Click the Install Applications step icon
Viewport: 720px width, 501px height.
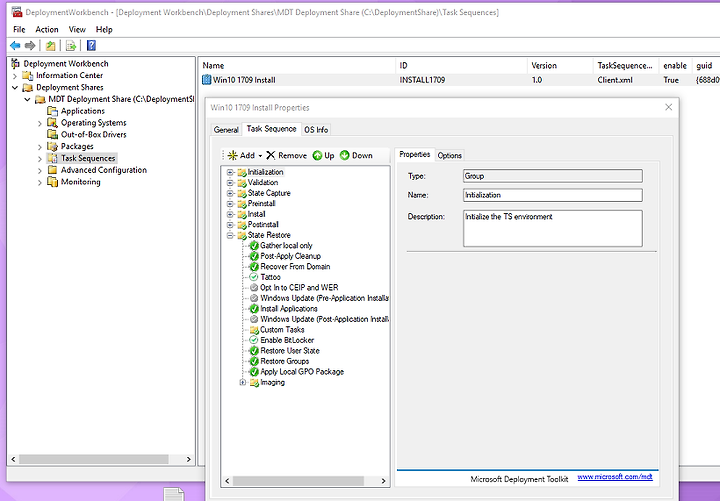pos(254,309)
